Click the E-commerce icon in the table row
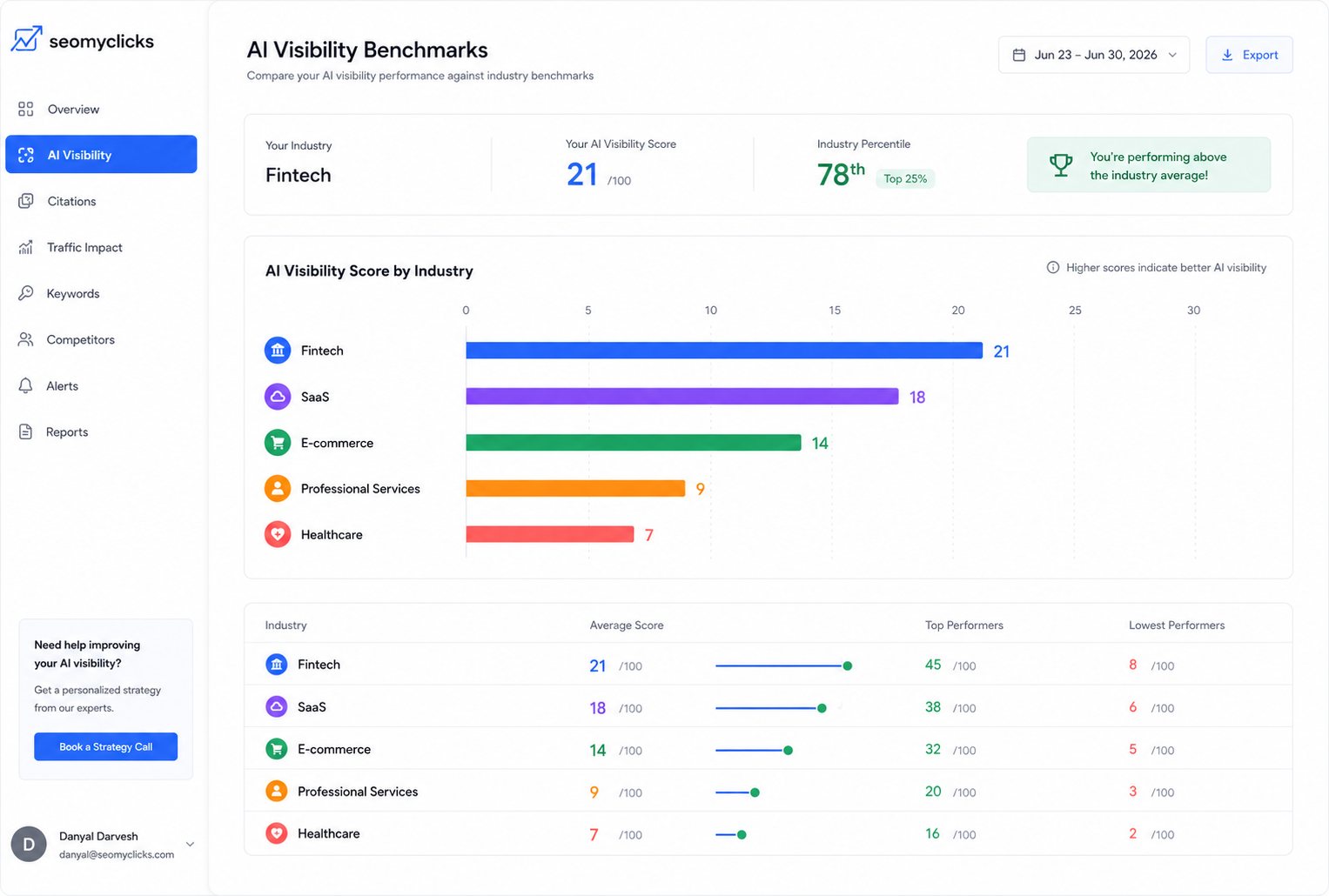Screen dimensions: 1329x896 point(277,749)
